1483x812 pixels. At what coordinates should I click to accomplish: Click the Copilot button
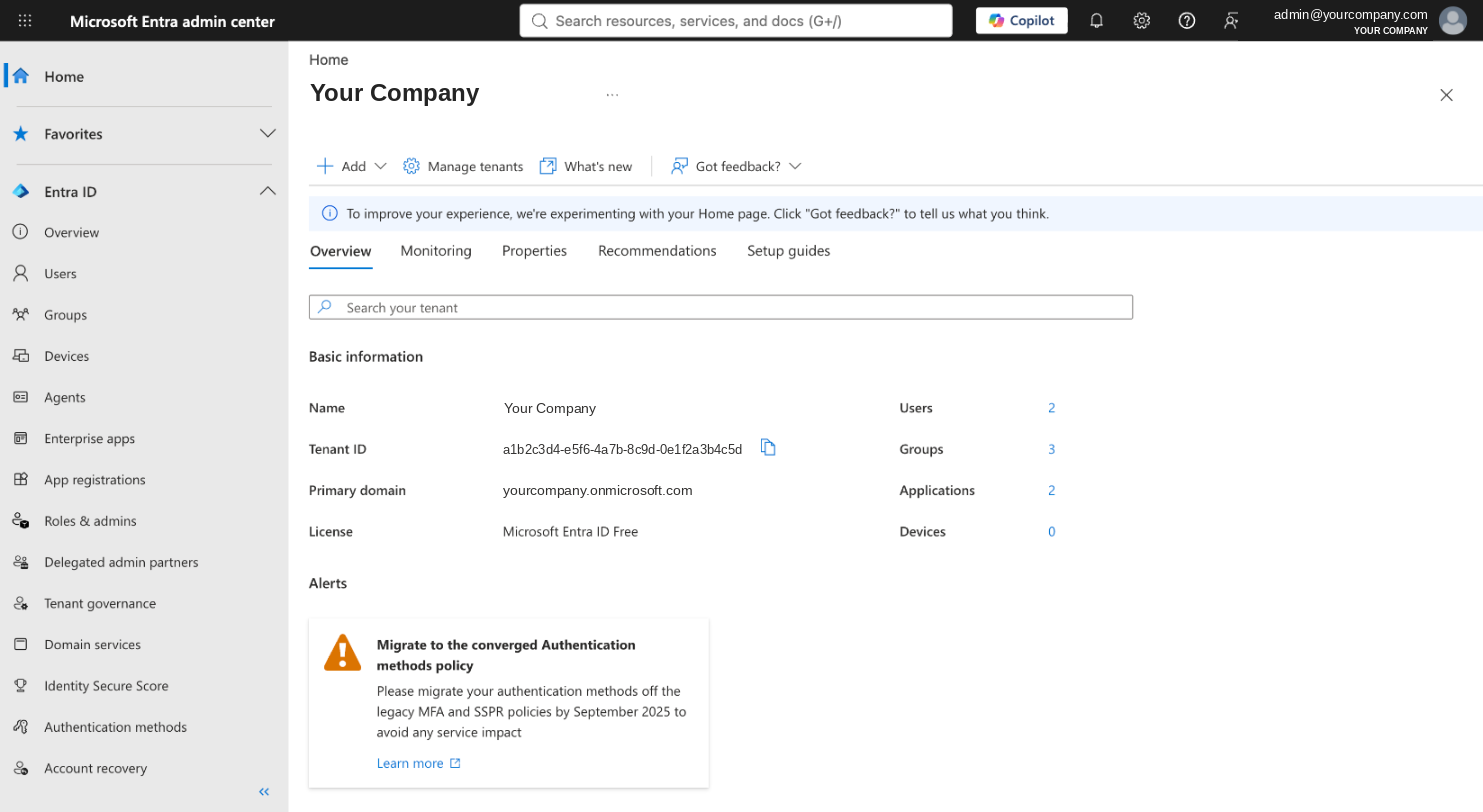[1022, 21]
